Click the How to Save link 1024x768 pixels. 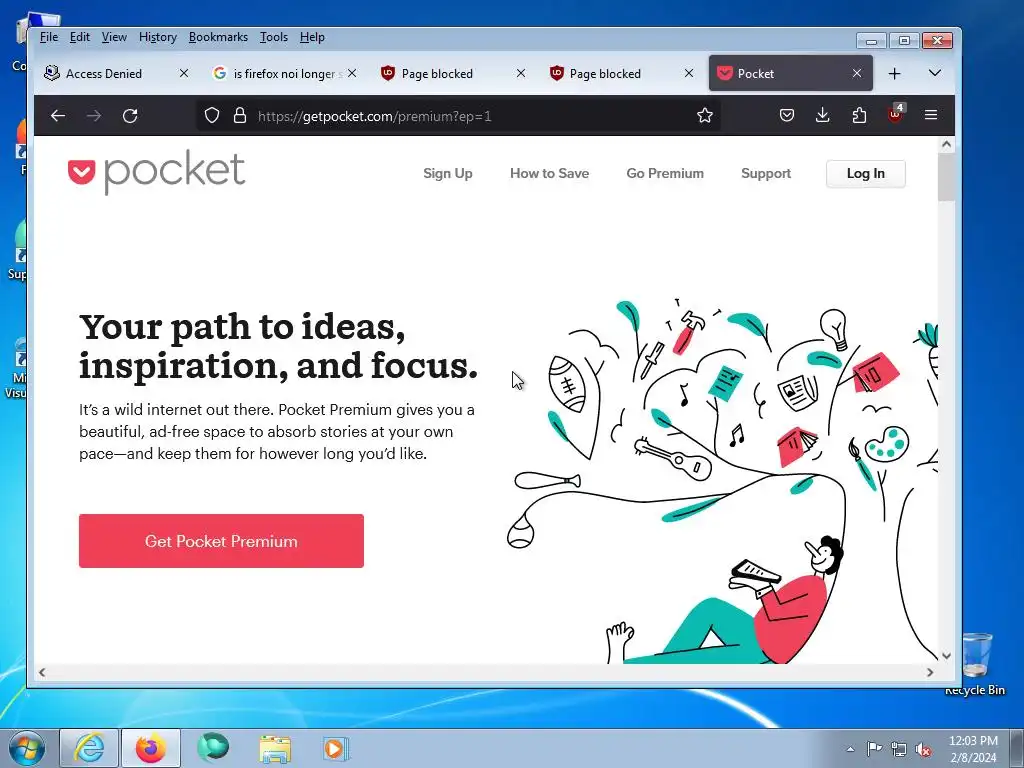[549, 173]
